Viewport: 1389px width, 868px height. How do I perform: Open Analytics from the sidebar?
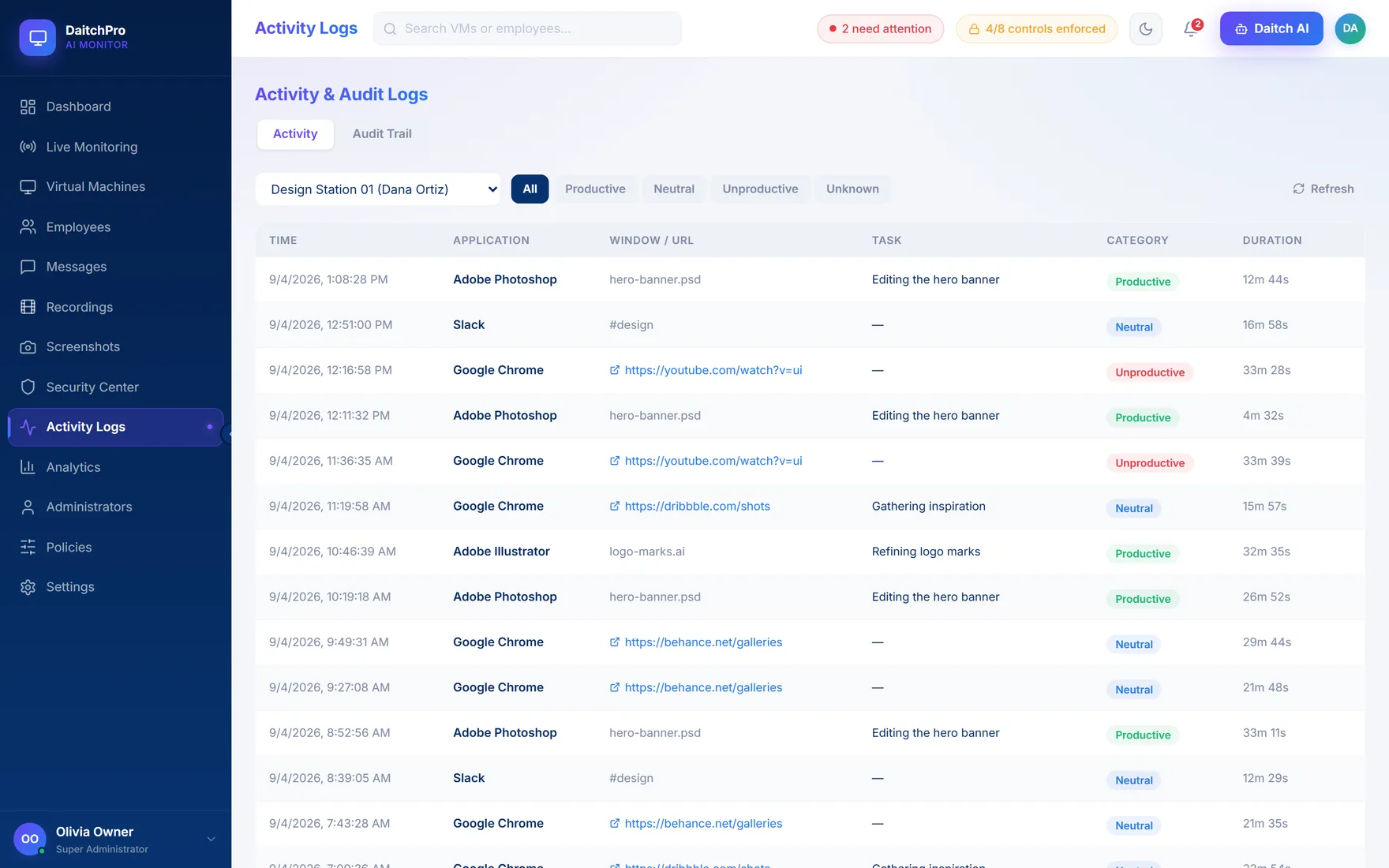(116, 467)
